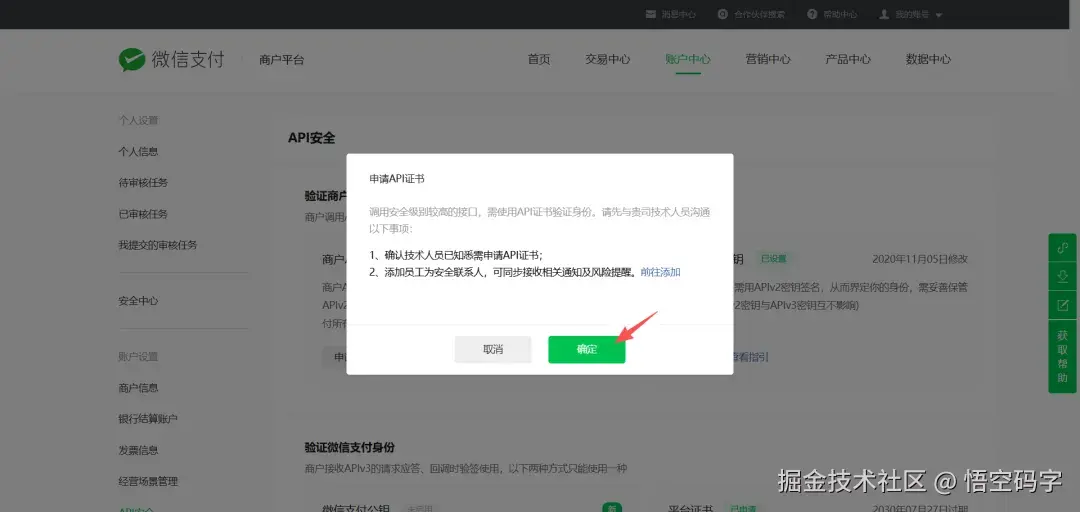
Task: Switch to the 产品中心 tab
Action: 848,59
